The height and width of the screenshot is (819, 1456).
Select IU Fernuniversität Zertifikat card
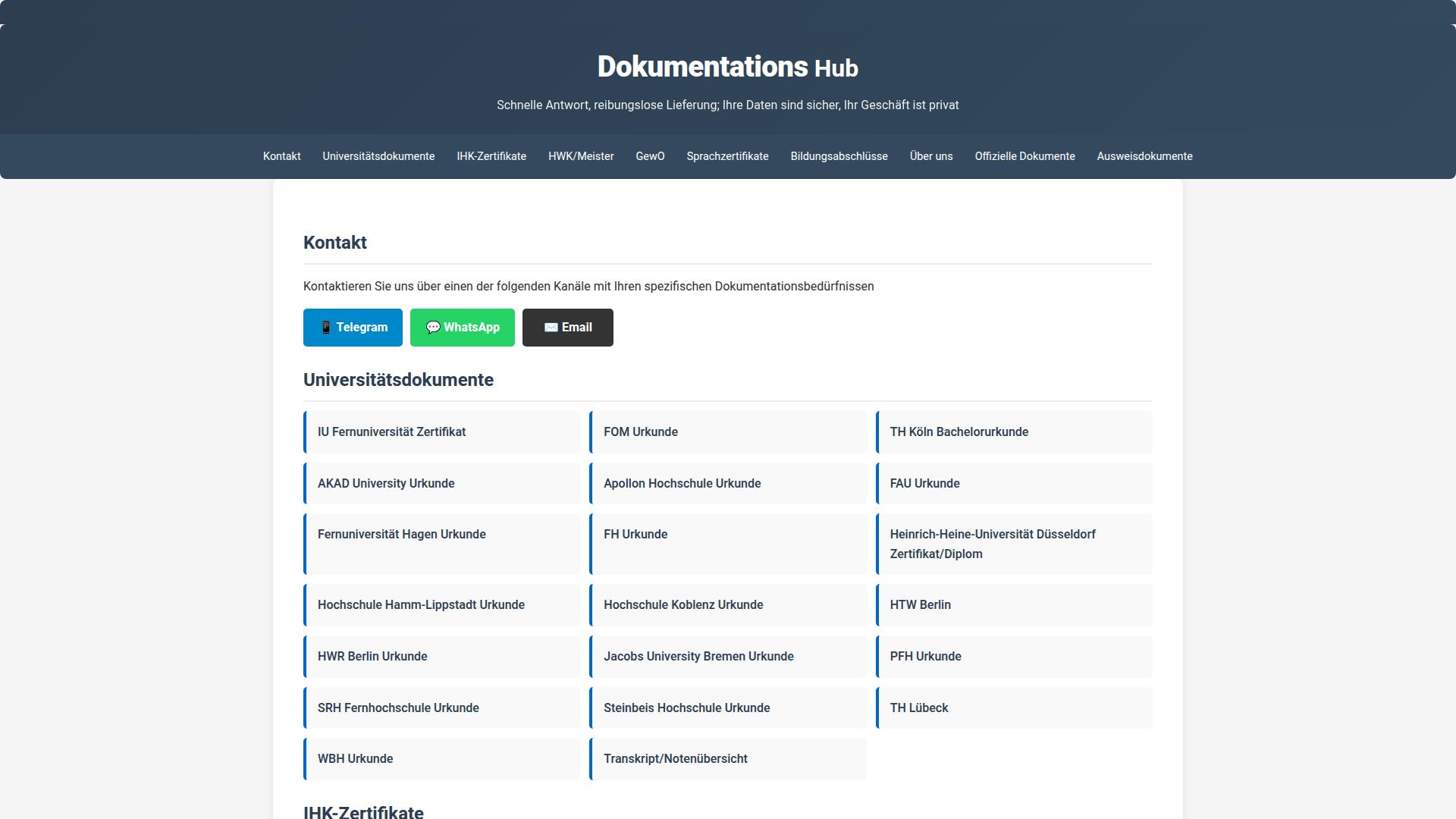[441, 432]
